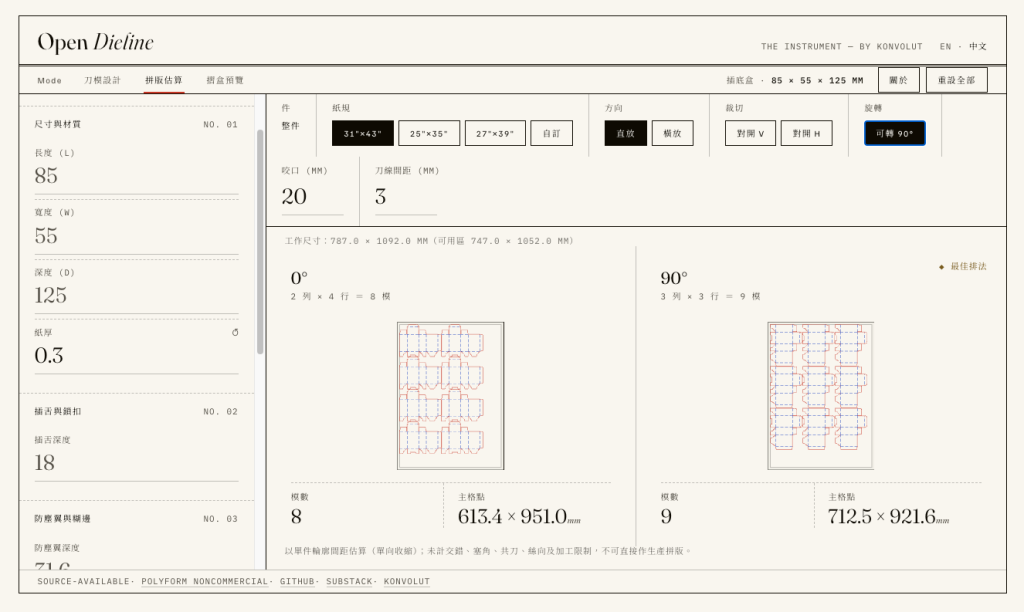Enable the 對開 V cut option
Screen dimensions: 1024x612
(x=750, y=133)
